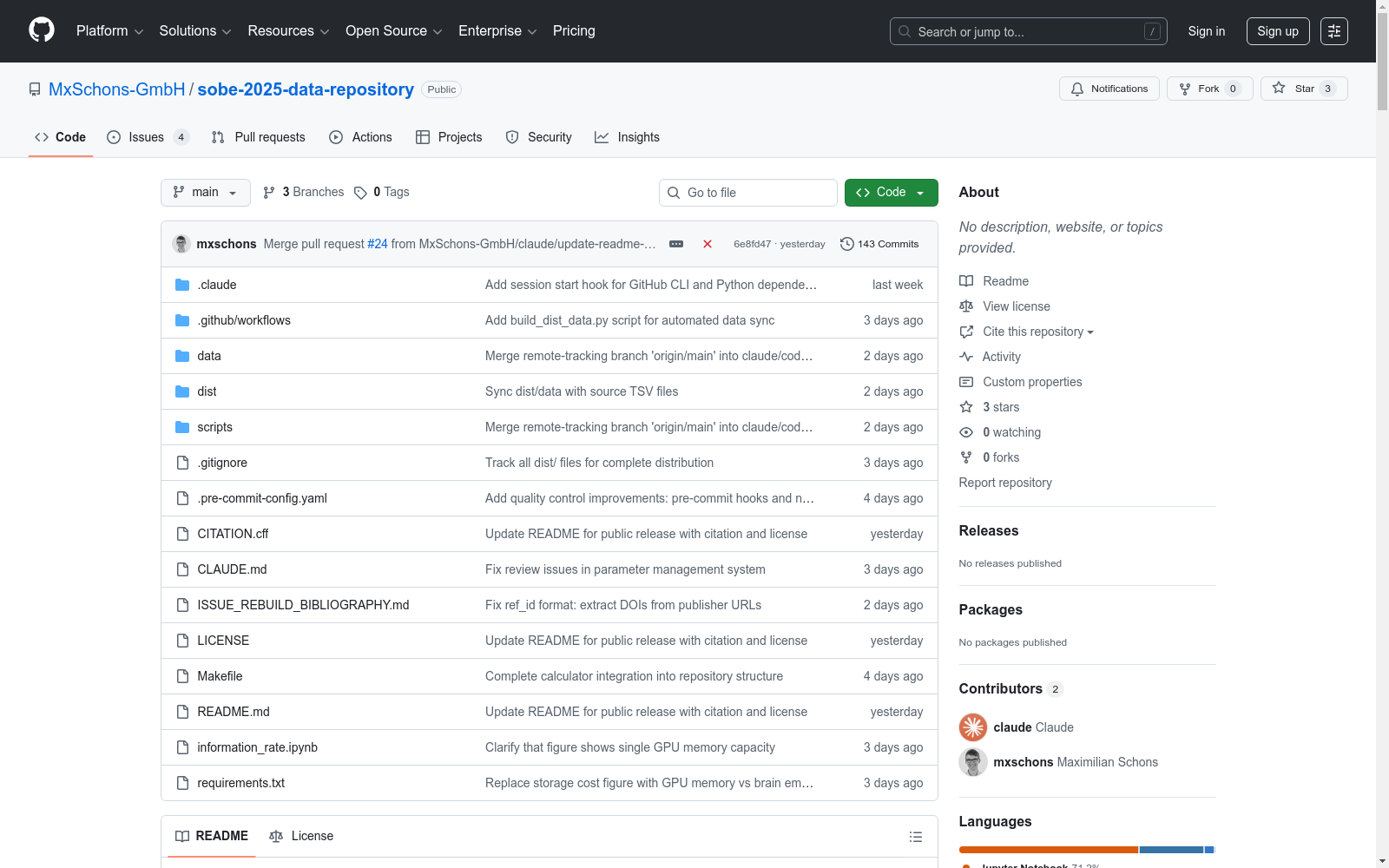The height and width of the screenshot is (868, 1389).
Task: Open the .github/workflows folder
Action: click(244, 320)
